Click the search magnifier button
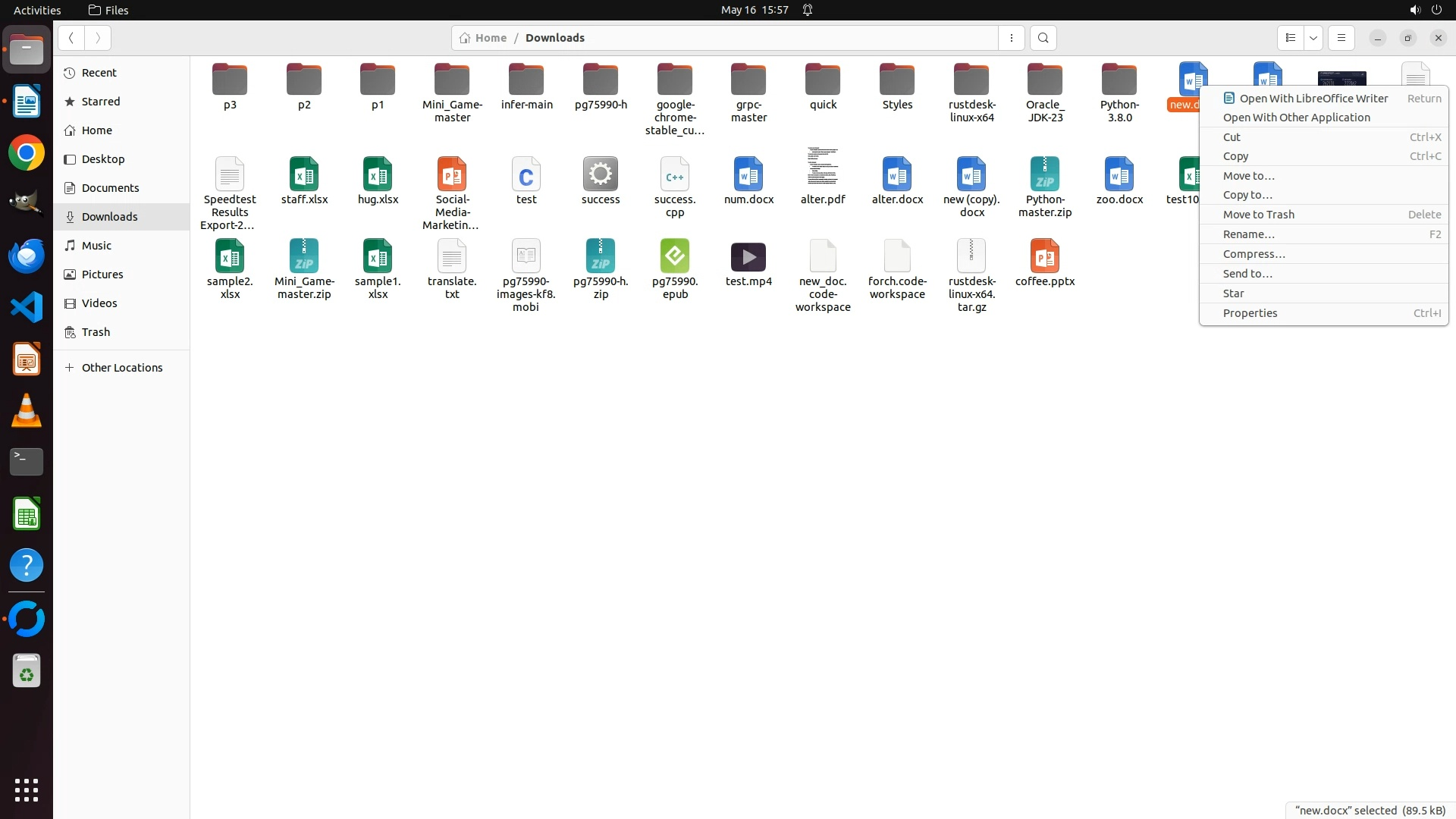 tap(1043, 38)
